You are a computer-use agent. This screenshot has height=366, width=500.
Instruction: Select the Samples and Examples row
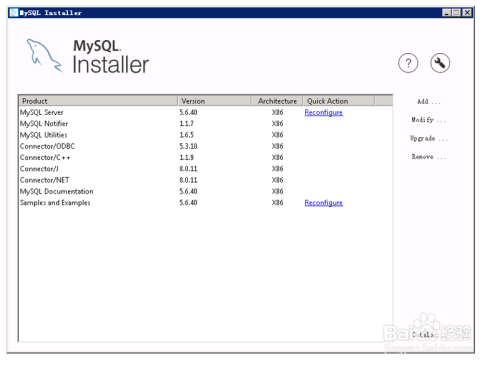coord(205,203)
